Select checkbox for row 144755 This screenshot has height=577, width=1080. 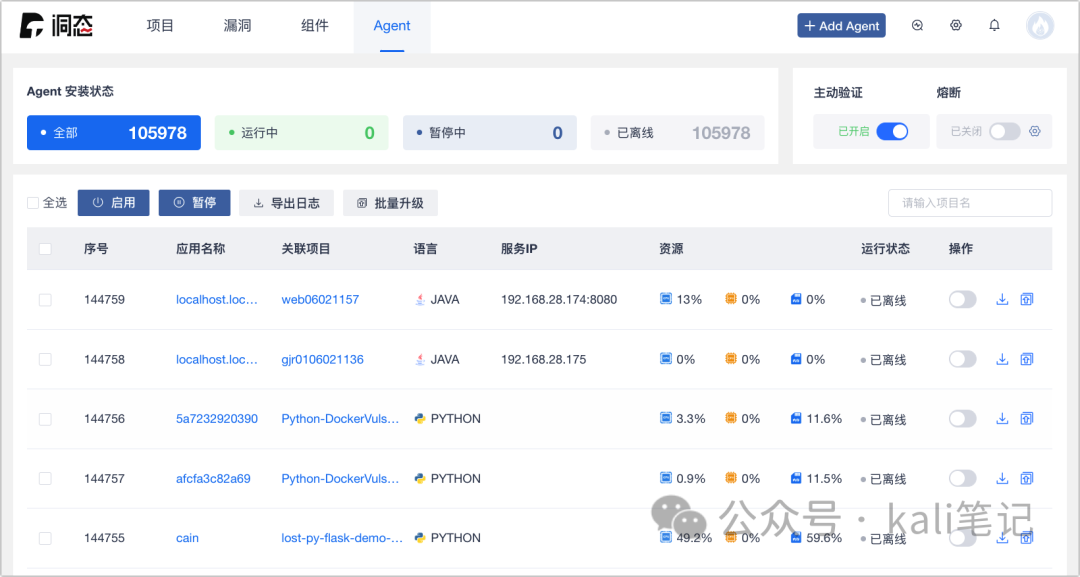coord(45,538)
